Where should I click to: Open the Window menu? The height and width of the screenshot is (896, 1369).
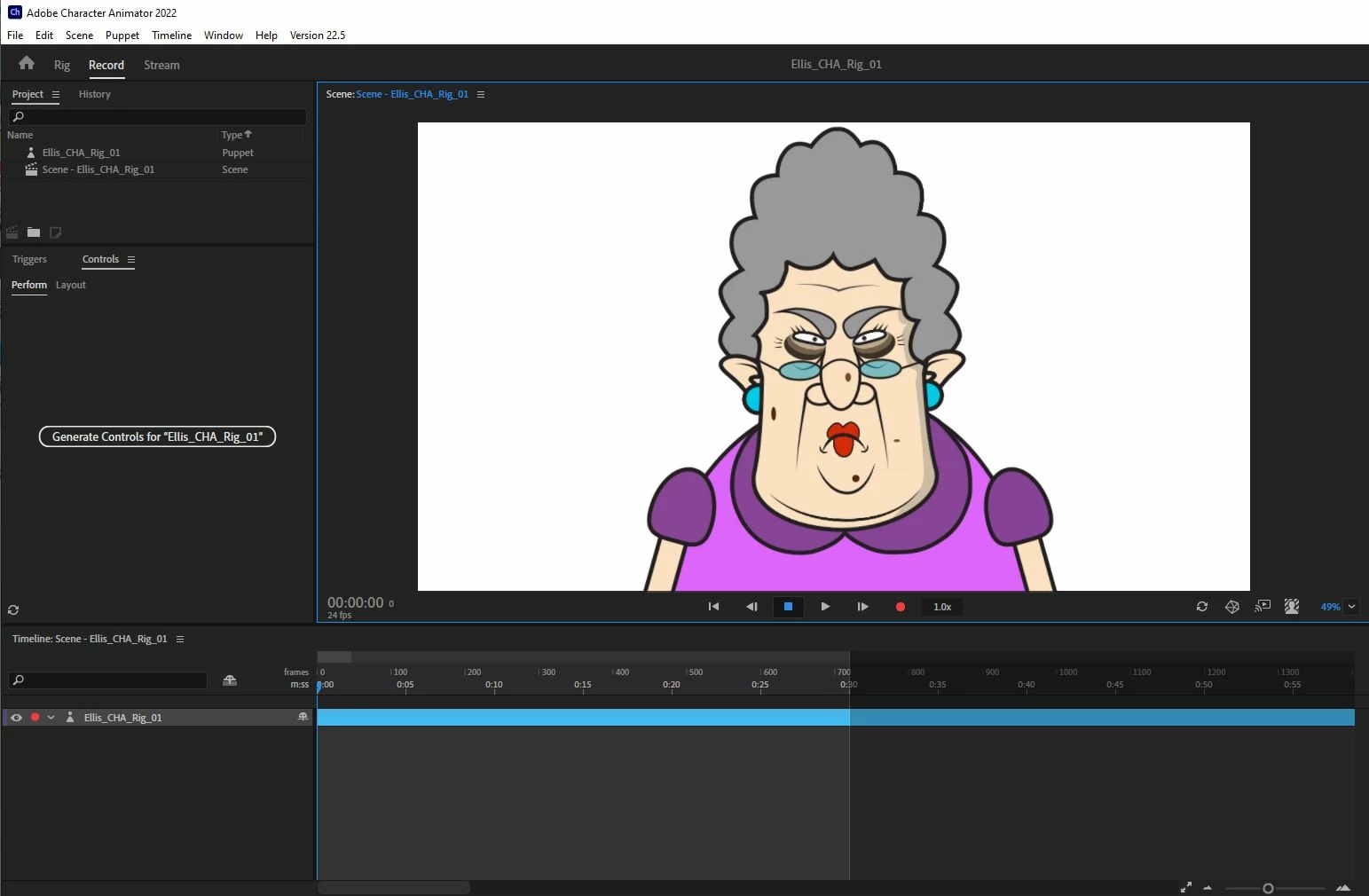point(224,35)
